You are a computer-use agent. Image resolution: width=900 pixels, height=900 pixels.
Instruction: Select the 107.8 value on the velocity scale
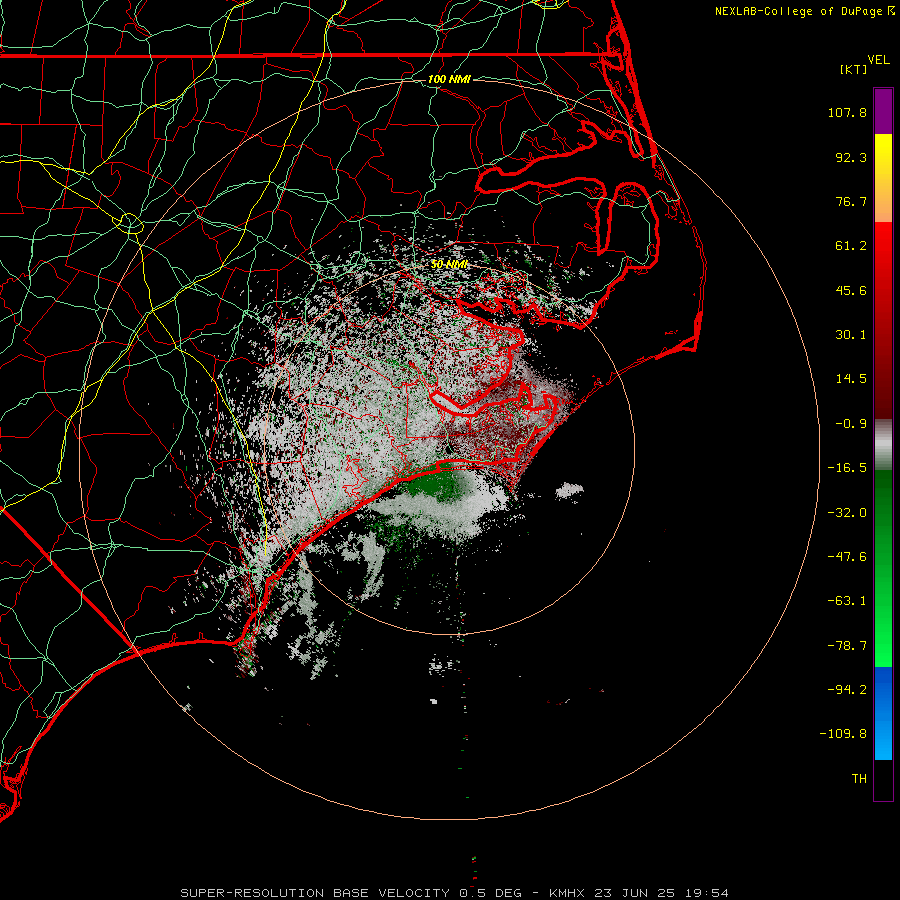tap(847, 112)
